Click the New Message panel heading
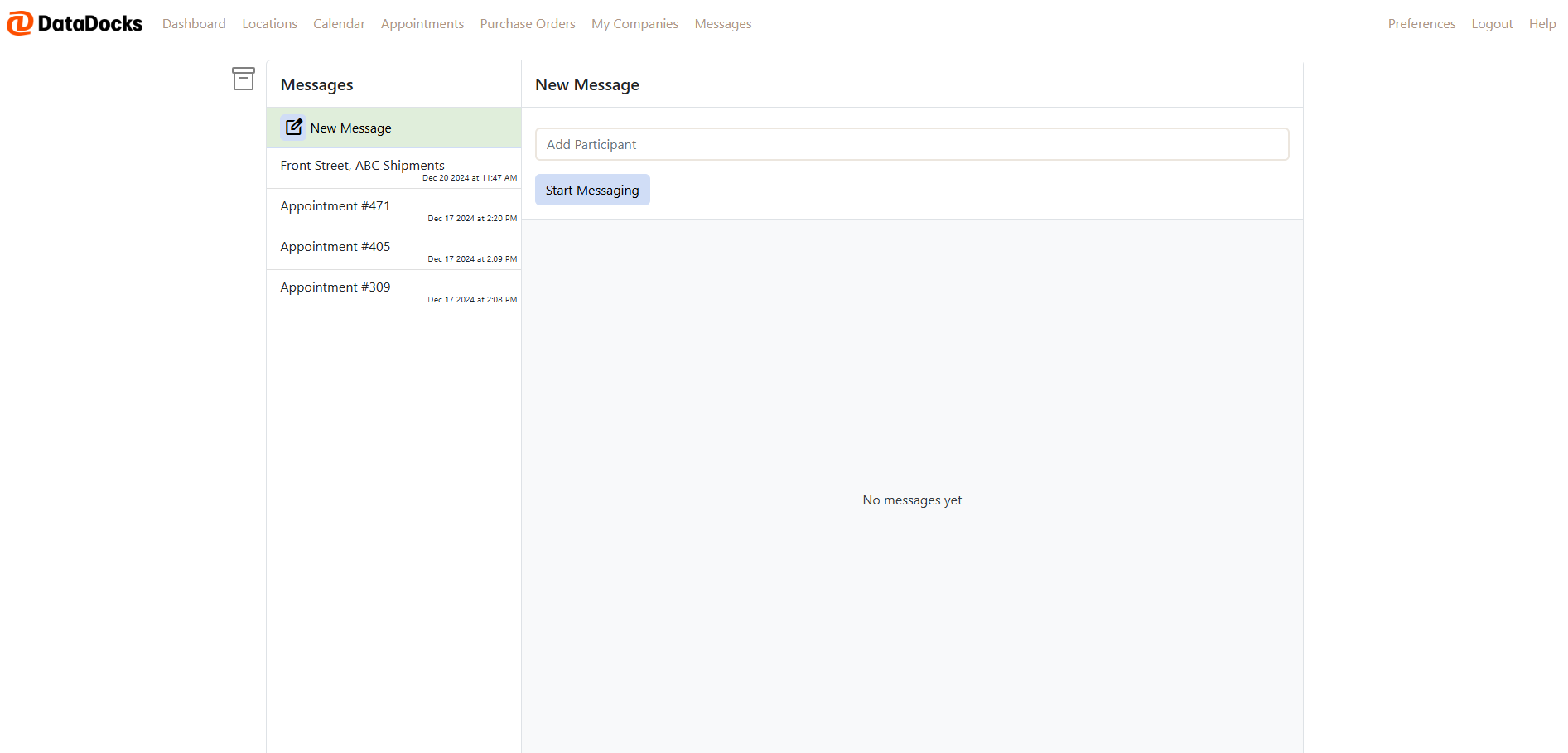Screen dimensions: 1568x753 (587, 84)
